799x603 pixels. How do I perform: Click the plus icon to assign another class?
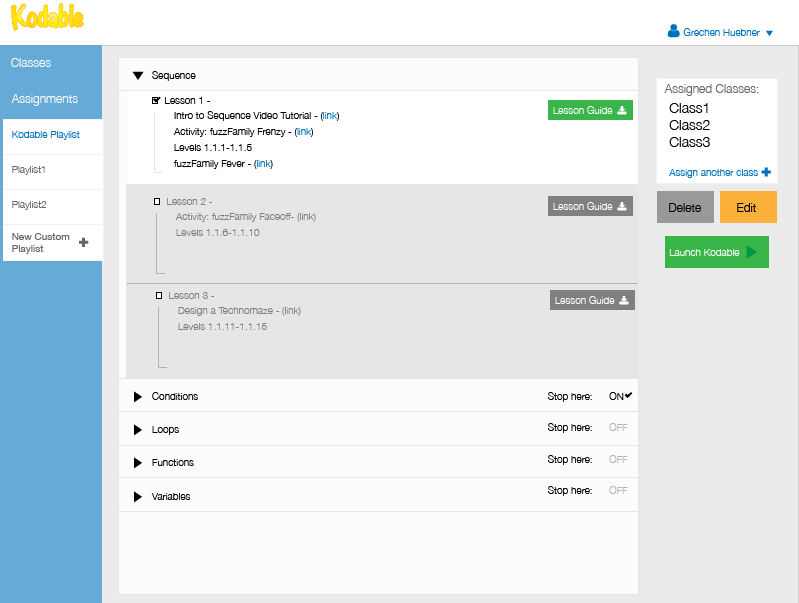[x=766, y=172]
